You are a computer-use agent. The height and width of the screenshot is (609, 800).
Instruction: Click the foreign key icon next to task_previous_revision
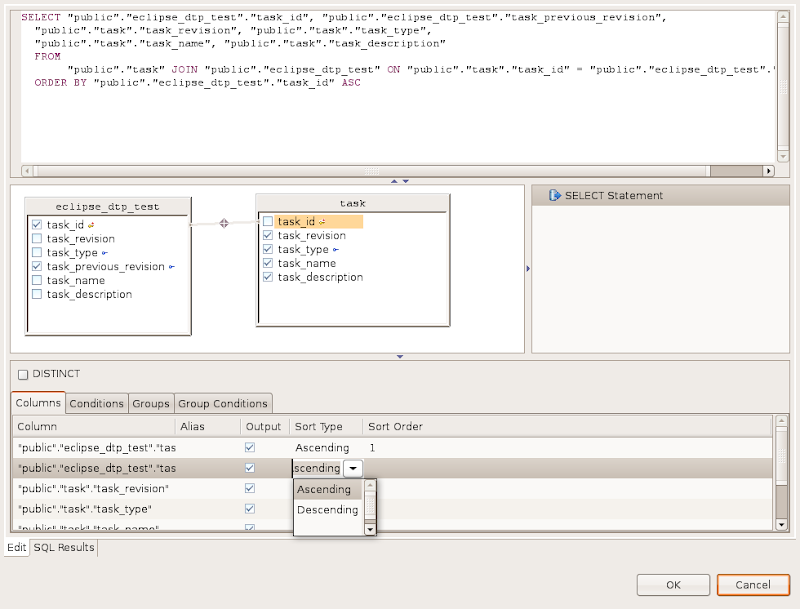[x=172, y=267]
